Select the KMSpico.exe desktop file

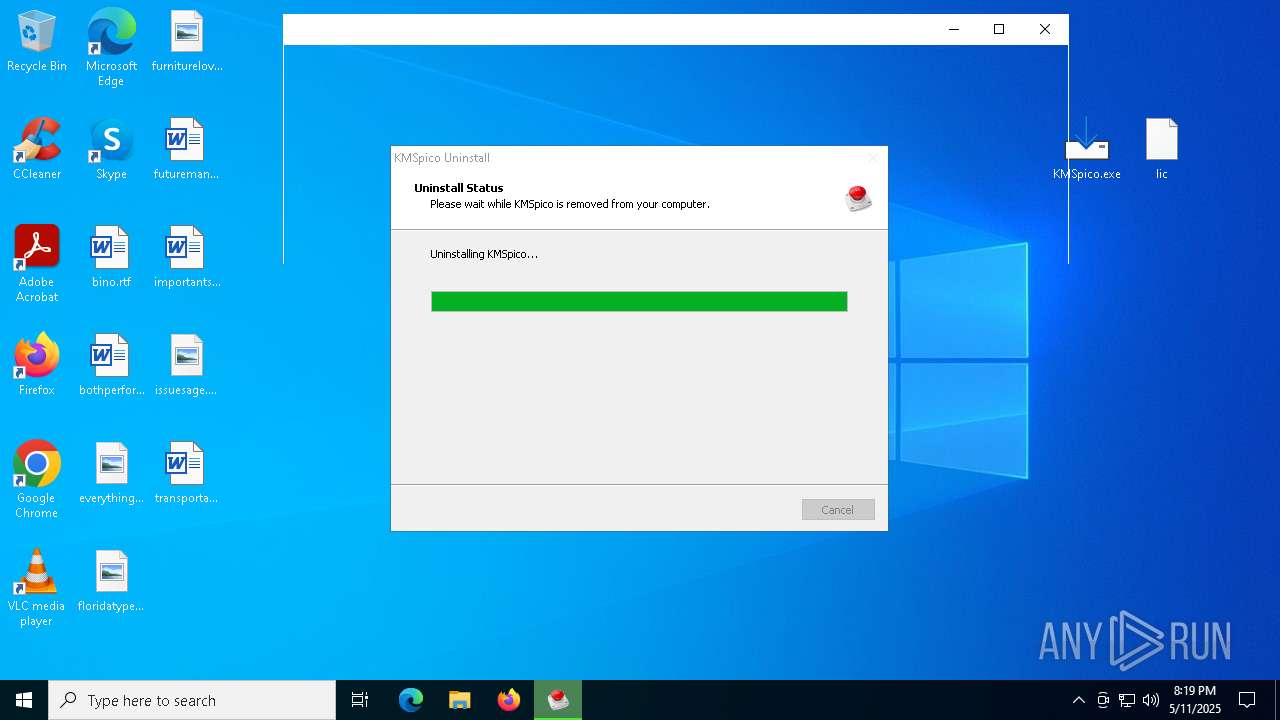[x=1087, y=150]
